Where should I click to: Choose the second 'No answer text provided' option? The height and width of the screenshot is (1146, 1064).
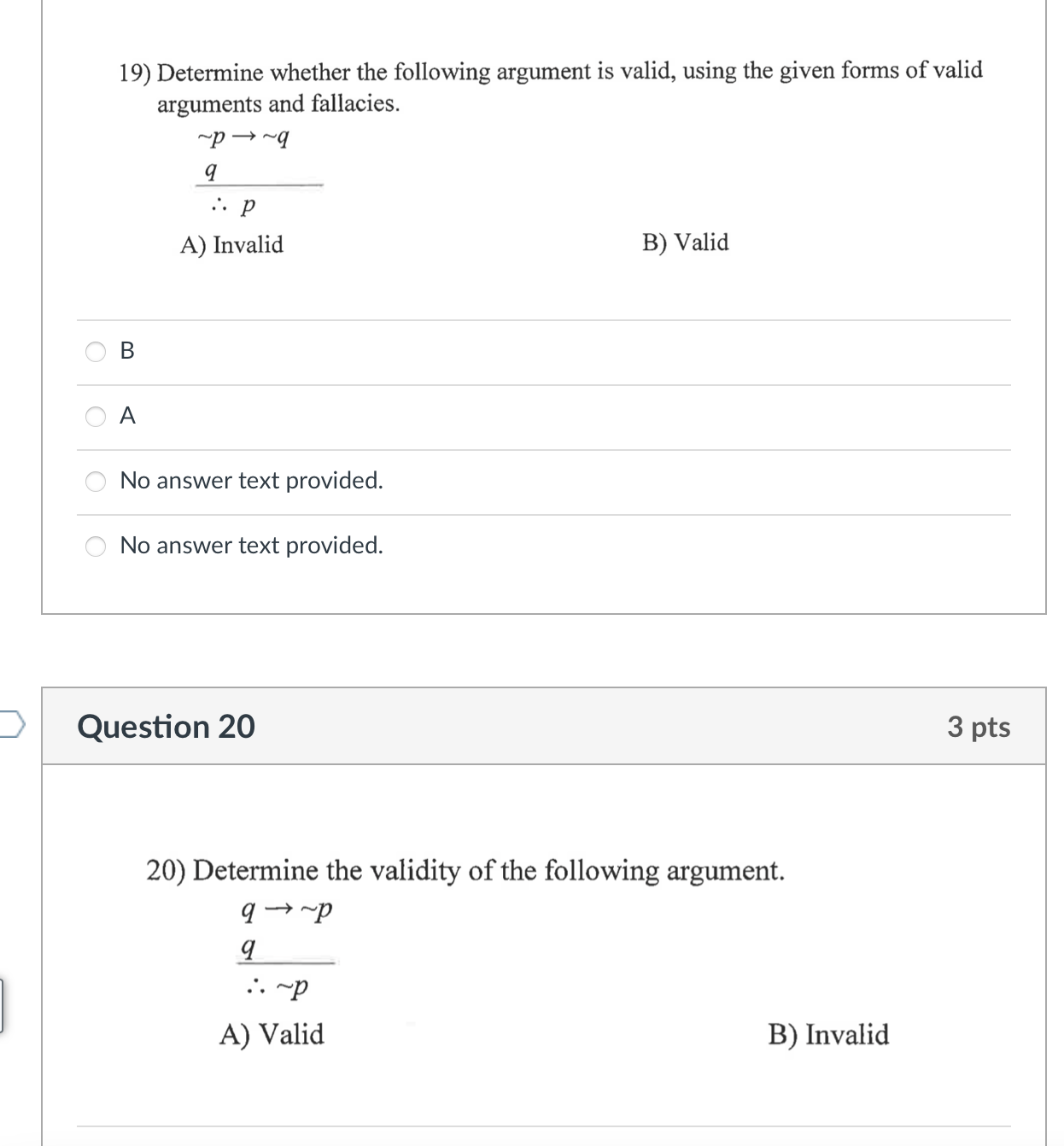pos(94,547)
